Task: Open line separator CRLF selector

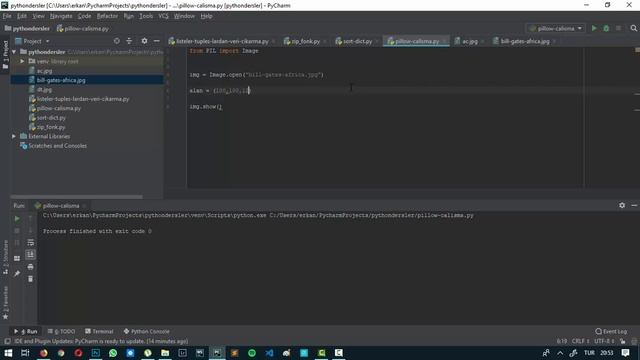Action: 580,341
